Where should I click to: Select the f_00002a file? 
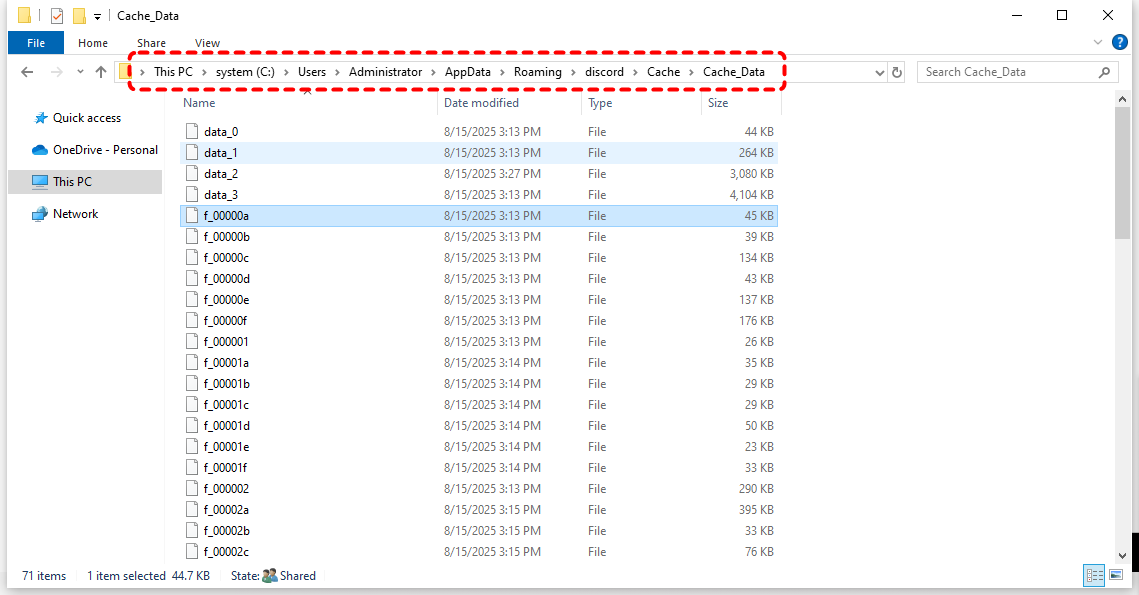pyautogui.click(x=479, y=510)
